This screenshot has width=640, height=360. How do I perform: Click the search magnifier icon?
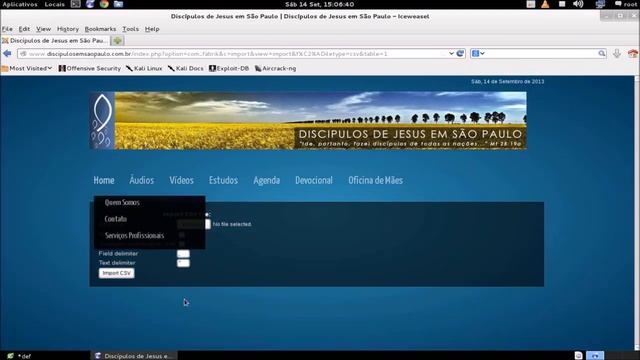tap(602, 53)
